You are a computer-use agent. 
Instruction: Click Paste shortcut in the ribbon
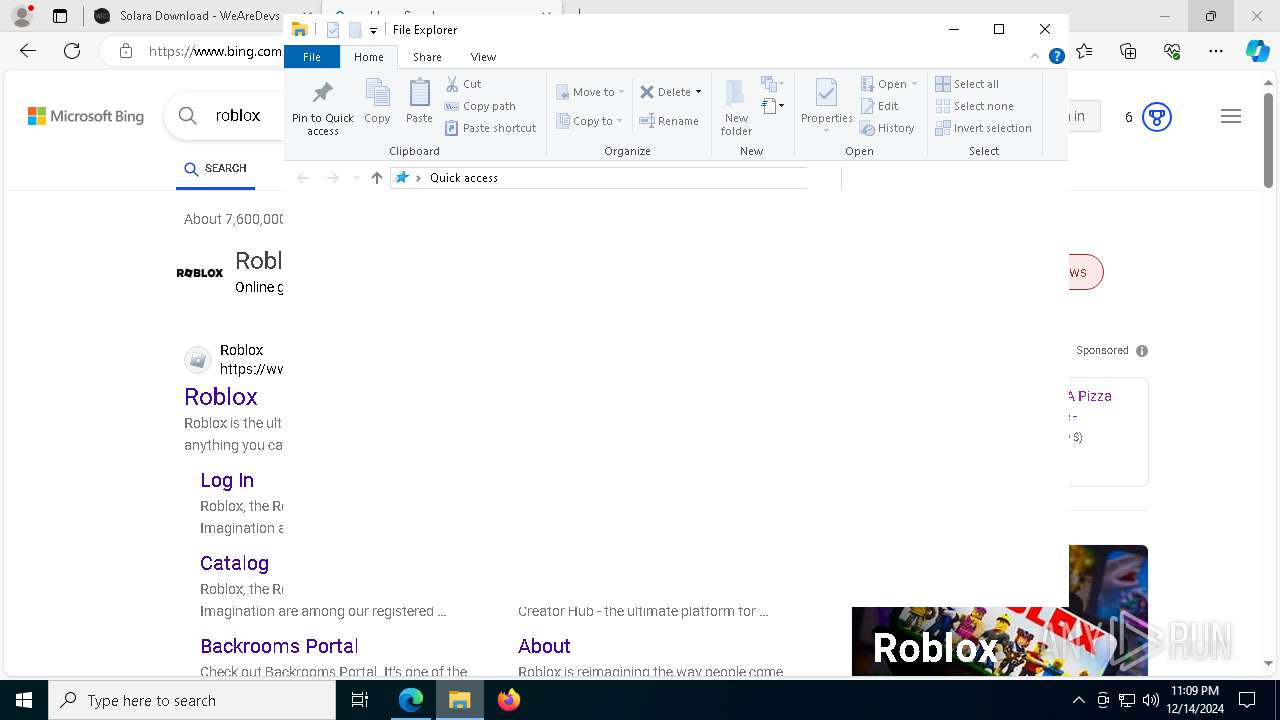point(490,128)
